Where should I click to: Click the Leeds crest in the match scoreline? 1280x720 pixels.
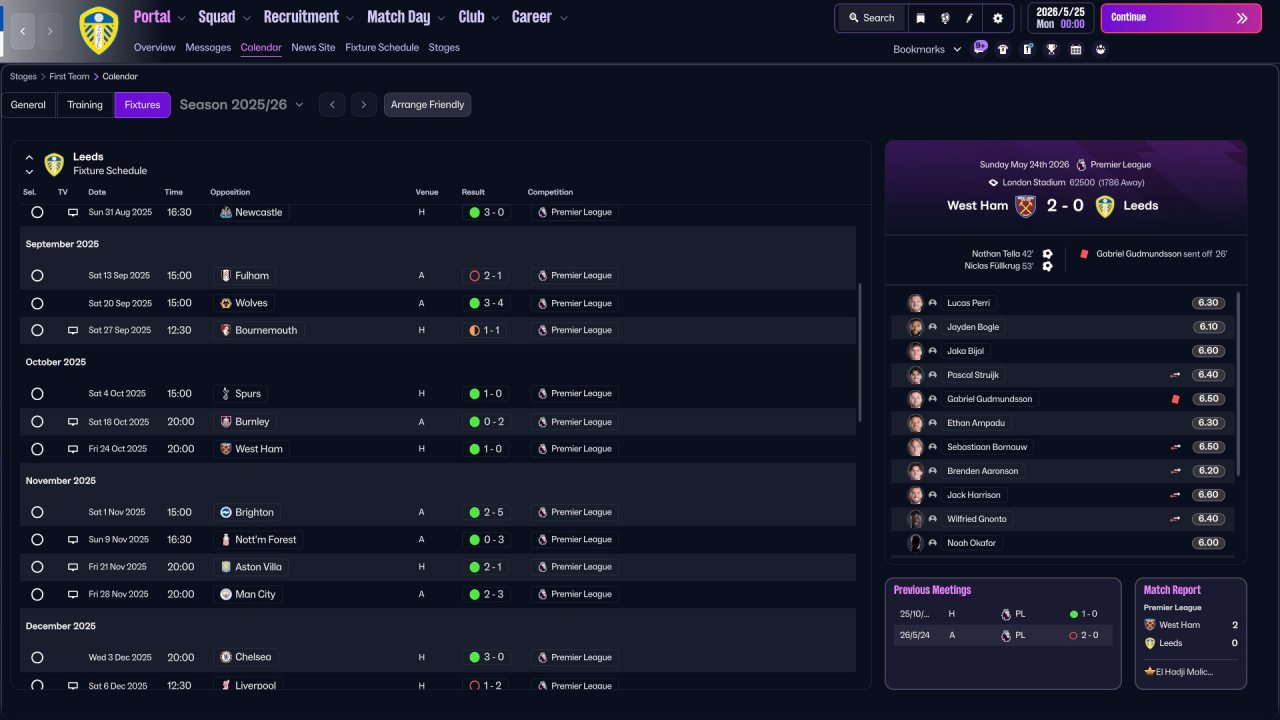click(x=1105, y=206)
